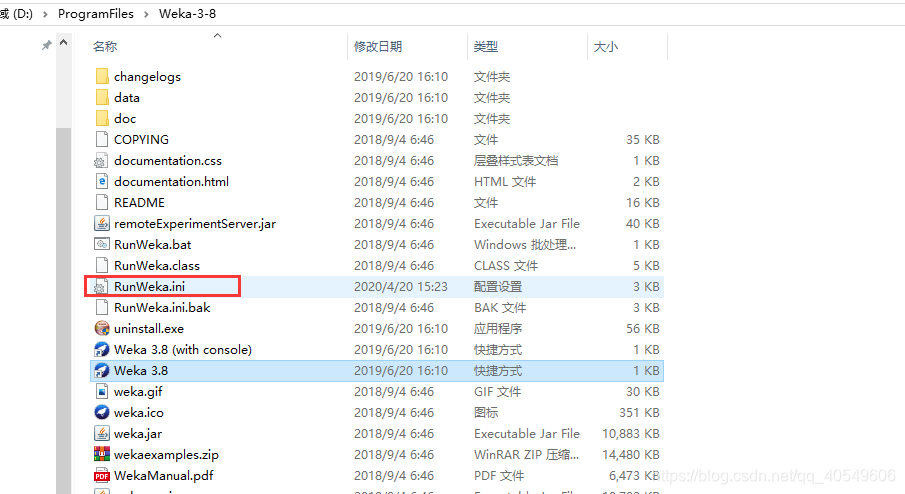Click the weka.gif image icon
Image resolution: width=905 pixels, height=494 pixels.
click(x=102, y=391)
